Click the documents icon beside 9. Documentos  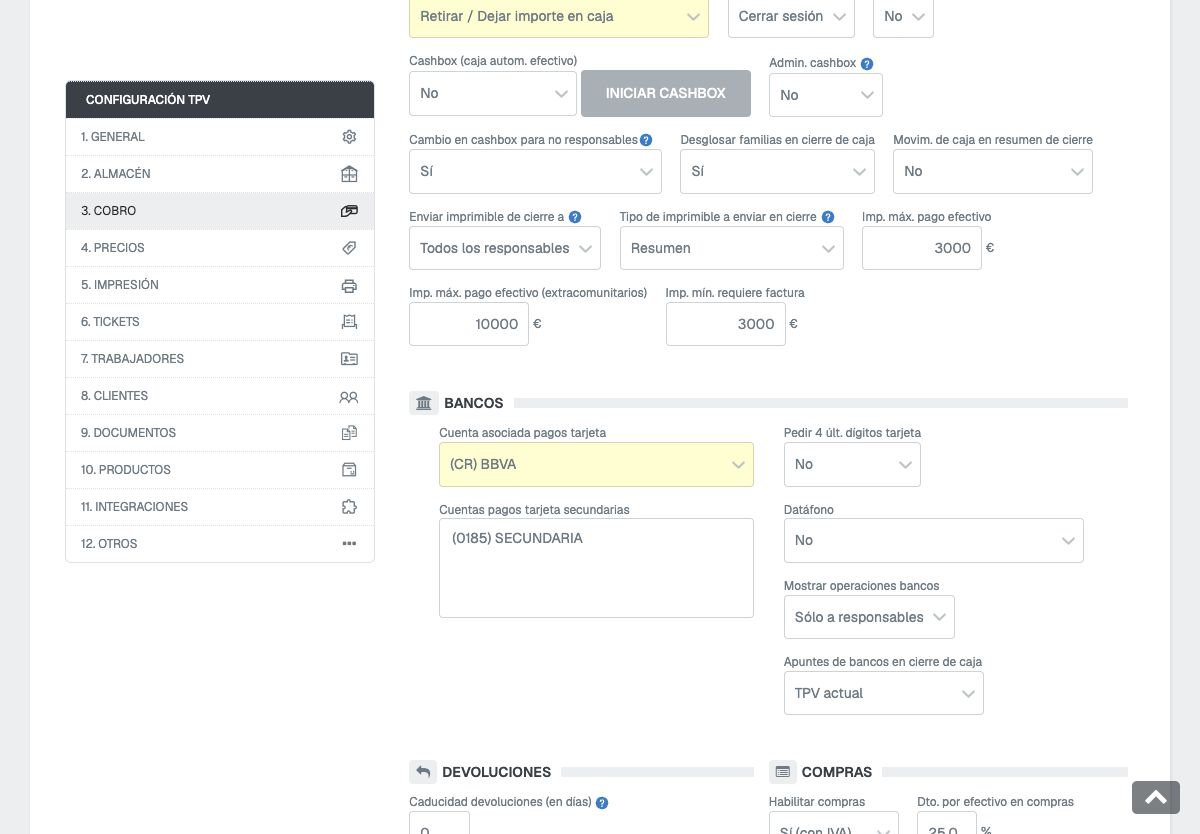(x=349, y=433)
